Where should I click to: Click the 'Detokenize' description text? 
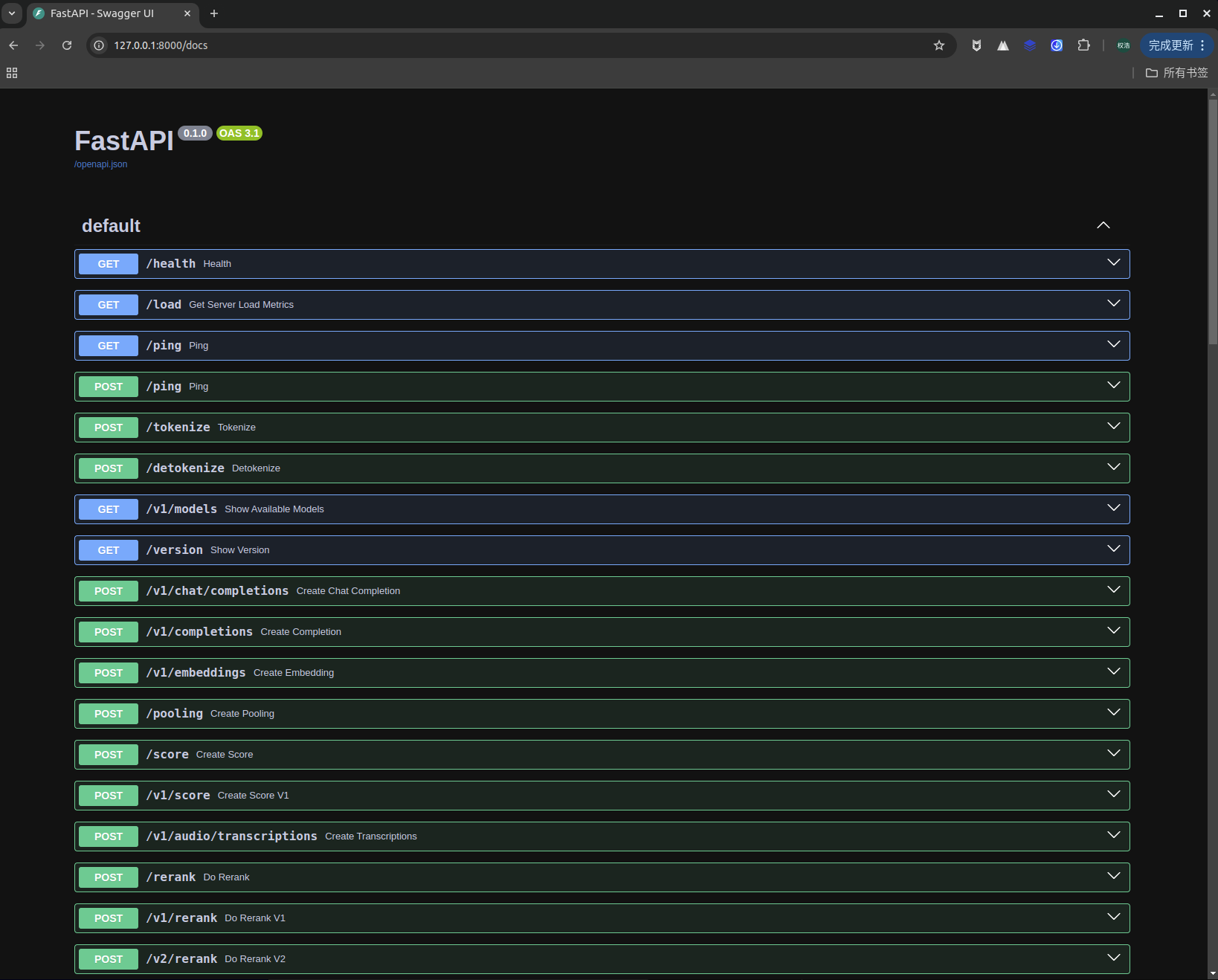pyautogui.click(x=256, y=468)
